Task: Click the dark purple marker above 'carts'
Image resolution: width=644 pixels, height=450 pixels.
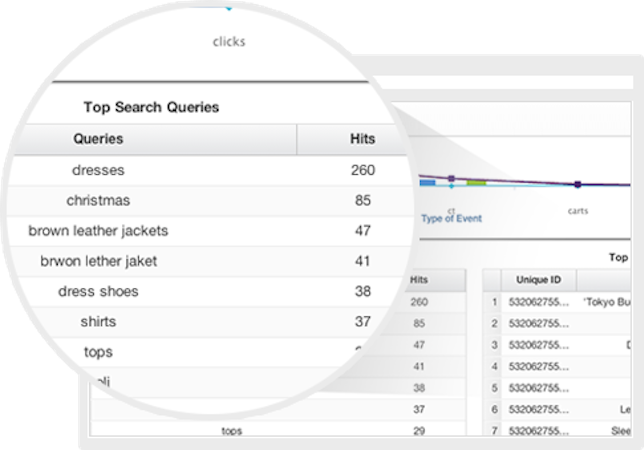Action: coord(578,184)
